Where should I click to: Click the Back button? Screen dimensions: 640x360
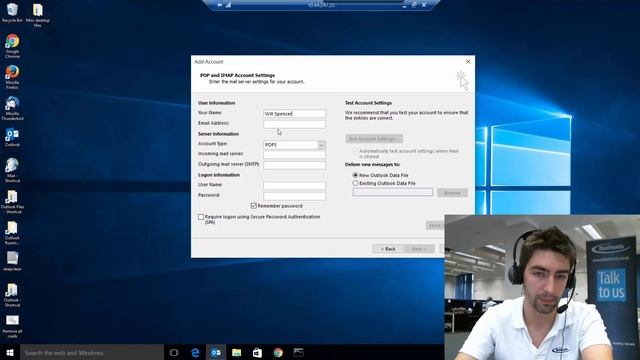pyautogui.click(x=388, y=249)
